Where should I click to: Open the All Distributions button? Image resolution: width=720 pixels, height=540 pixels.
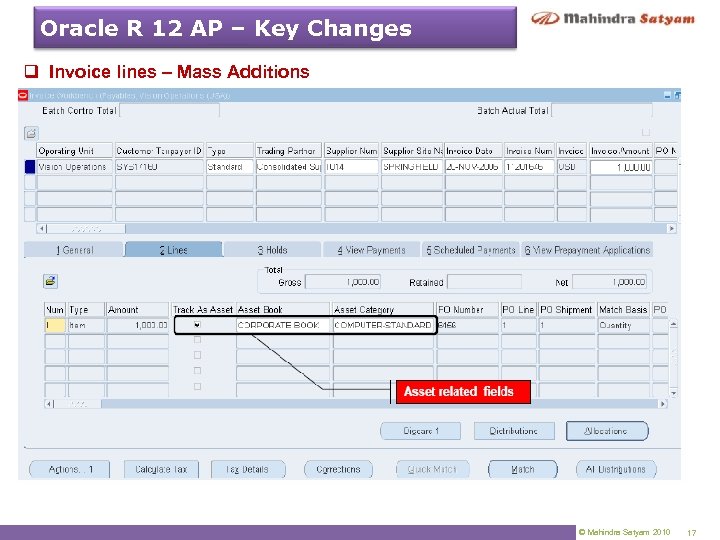[616, 469]
